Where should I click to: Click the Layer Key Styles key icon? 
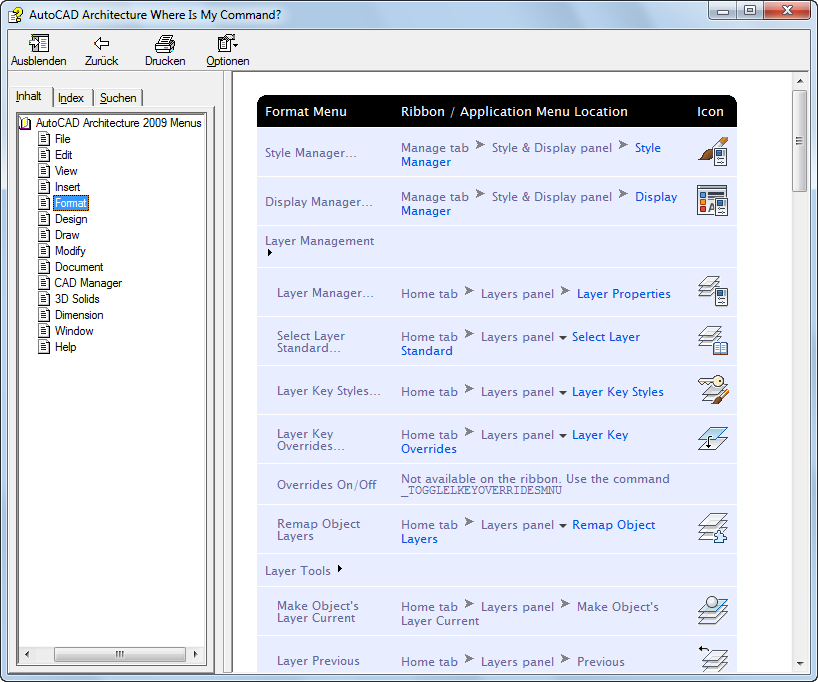713,389
